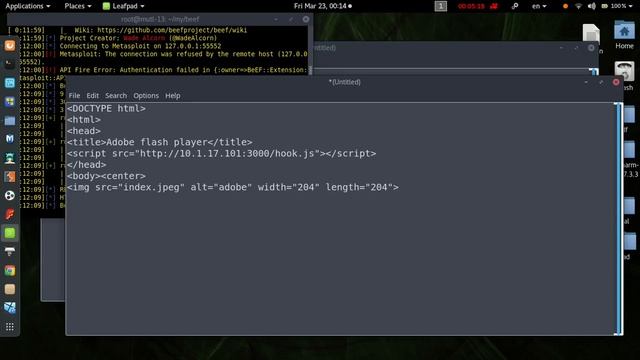Open the Applications menu
The image size is (640, 360).
tap(28, 6)
